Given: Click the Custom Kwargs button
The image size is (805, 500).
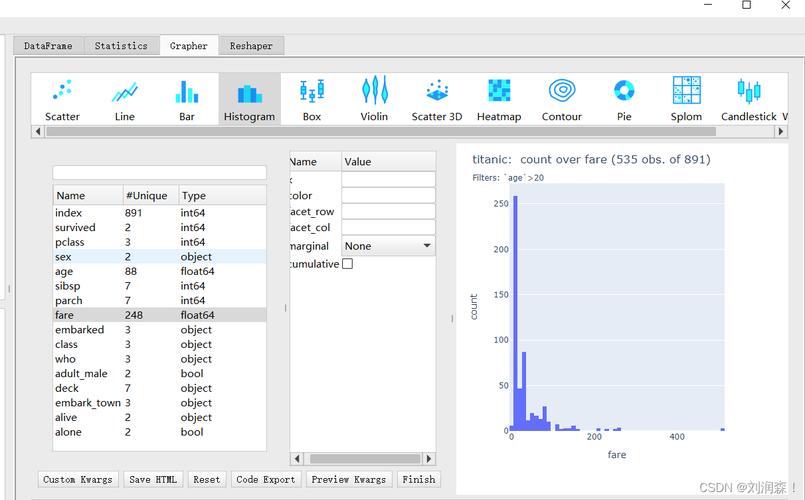Looking at the screenshot, I should coord(78,479).
